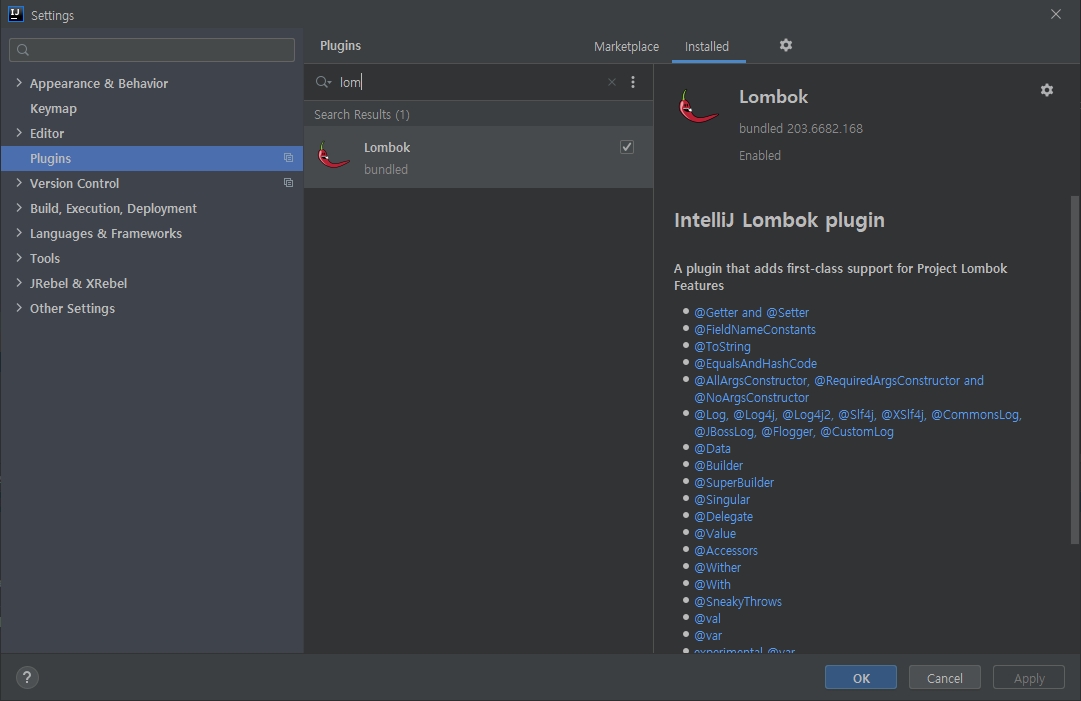Open the @EqualsAndHashCode link
This screenshot has width=1081, height=701.
756,363
